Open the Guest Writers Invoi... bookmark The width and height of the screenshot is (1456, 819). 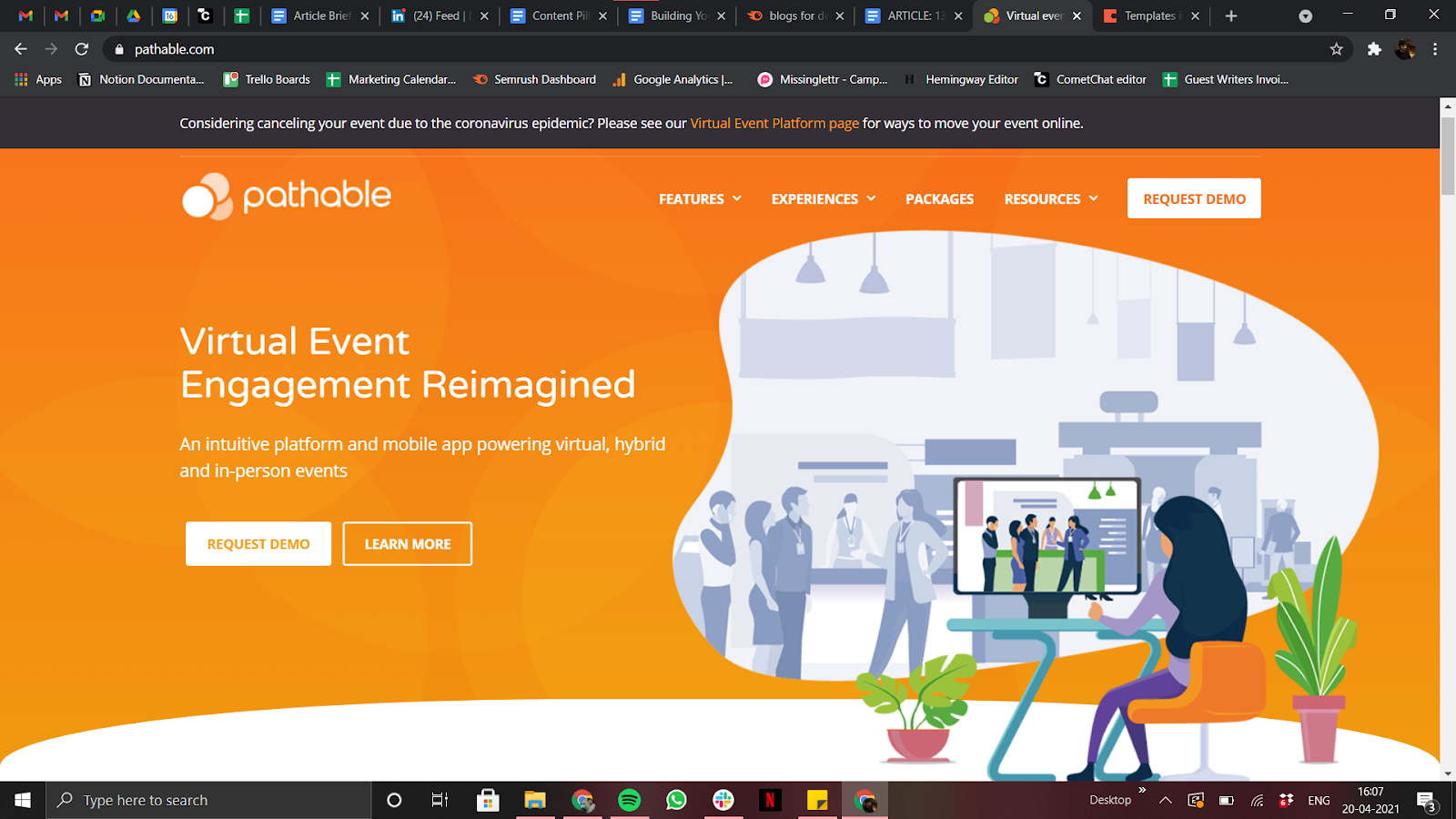1225,79
